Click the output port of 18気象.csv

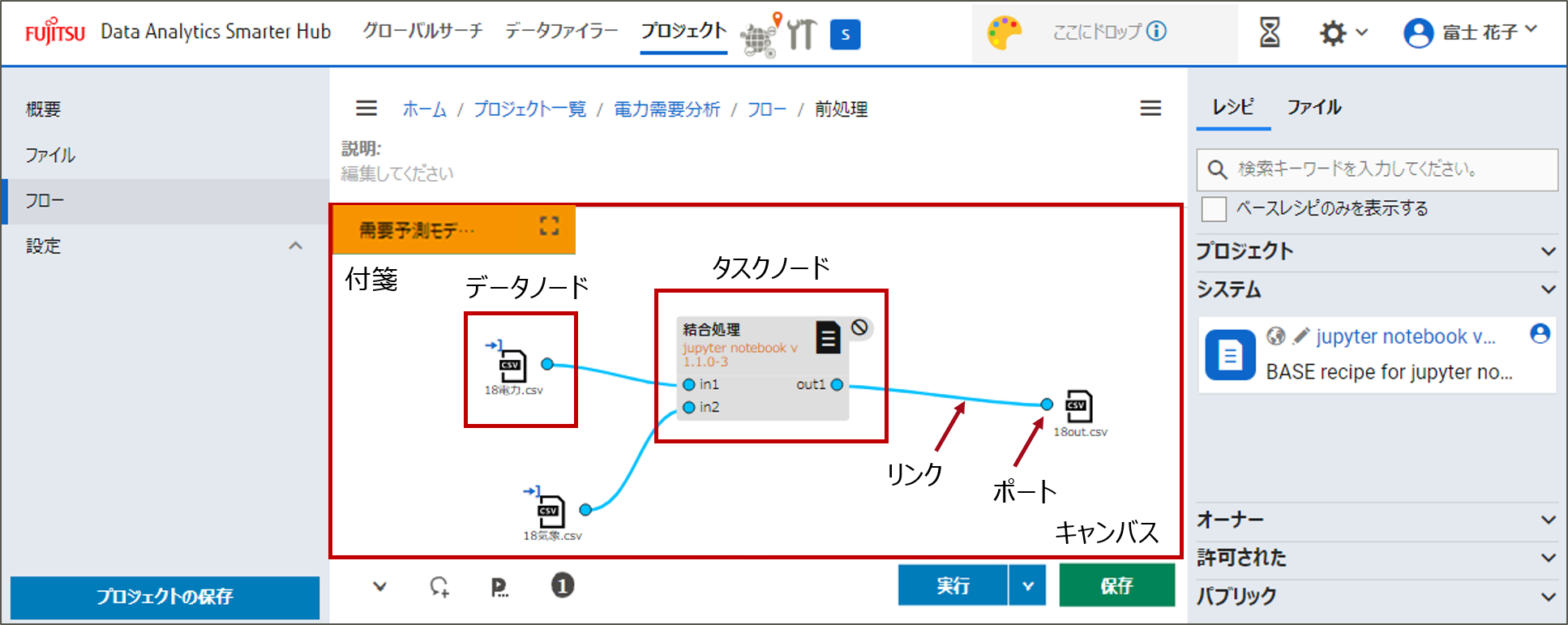click(x=585, y=509)
